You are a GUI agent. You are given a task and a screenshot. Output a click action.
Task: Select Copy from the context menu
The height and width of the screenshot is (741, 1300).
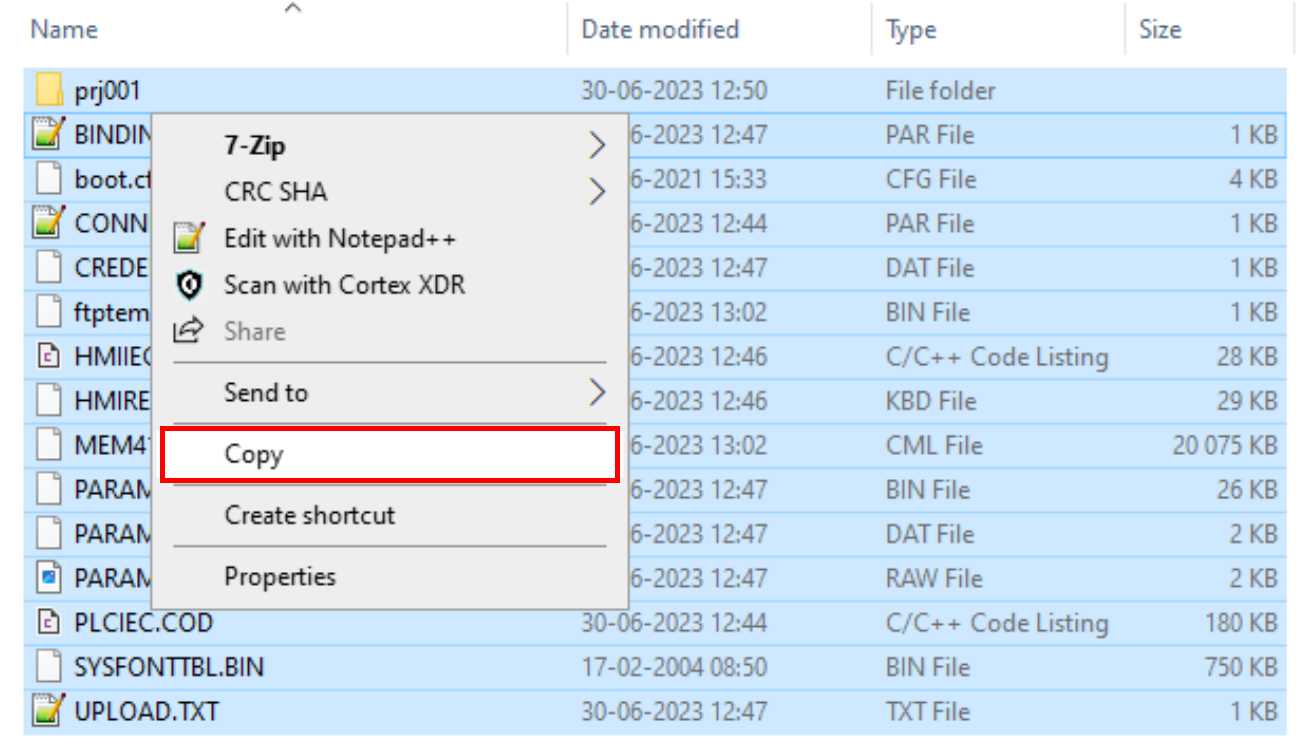pyautogui.click(x=254, y=455)
